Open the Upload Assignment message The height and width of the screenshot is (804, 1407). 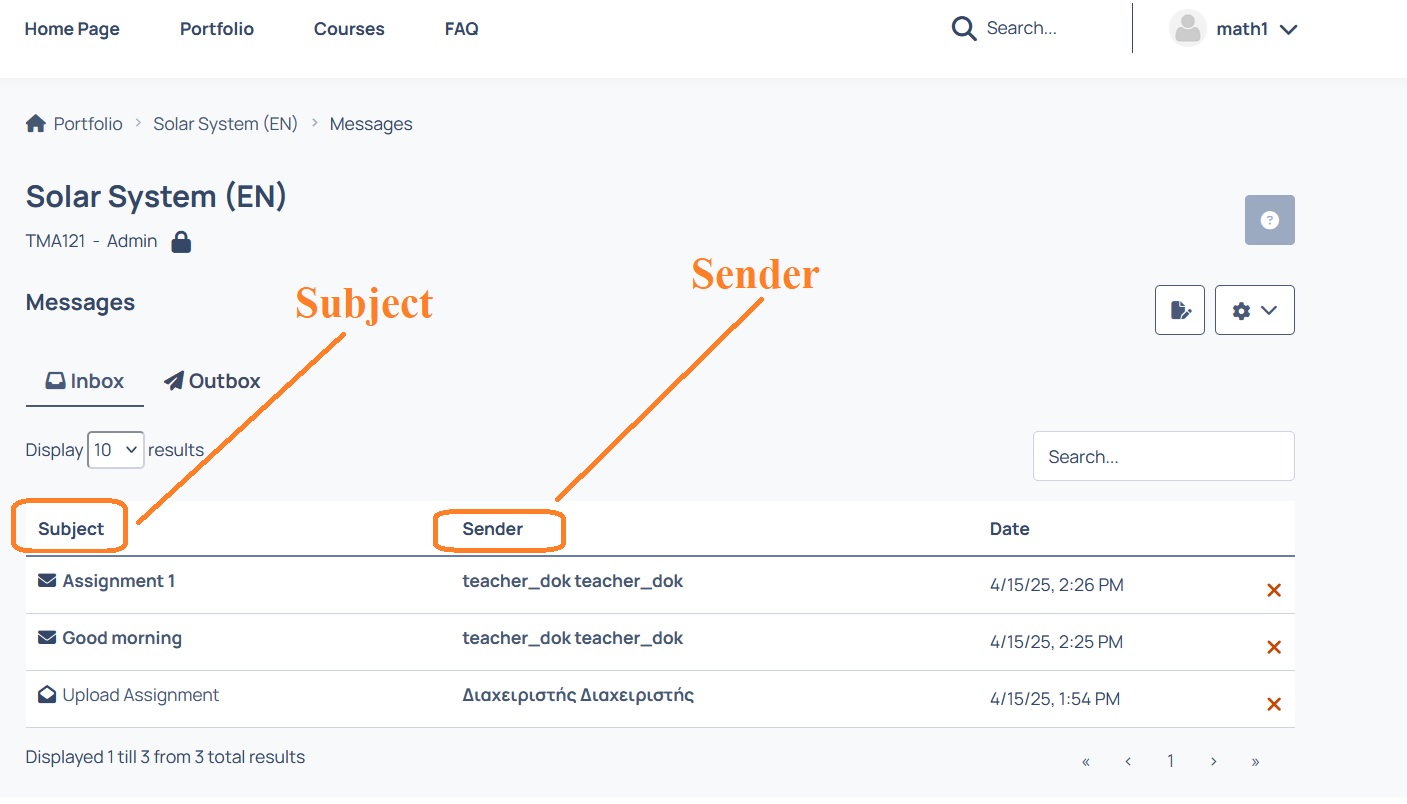point(140,695)
